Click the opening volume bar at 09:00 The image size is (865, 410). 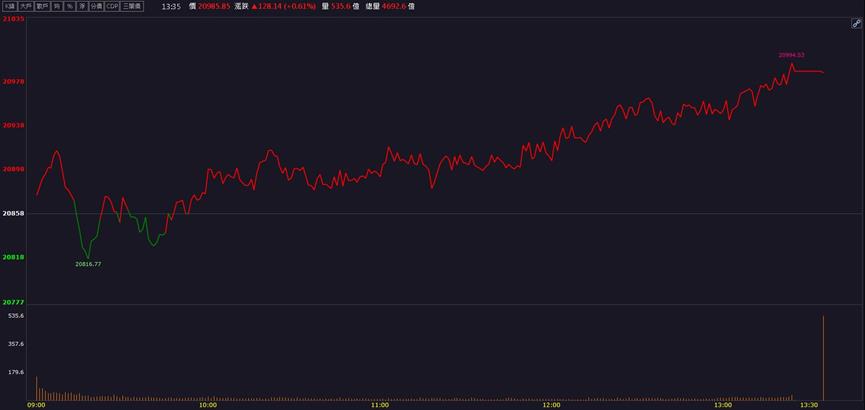click(36, 388)
